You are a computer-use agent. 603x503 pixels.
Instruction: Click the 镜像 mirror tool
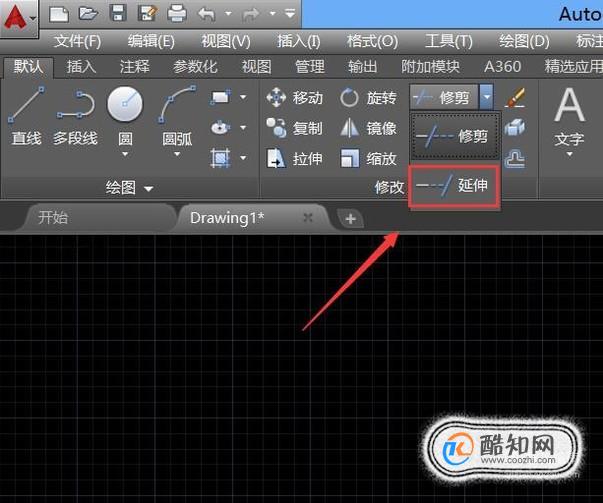click(x=368, y=128)
